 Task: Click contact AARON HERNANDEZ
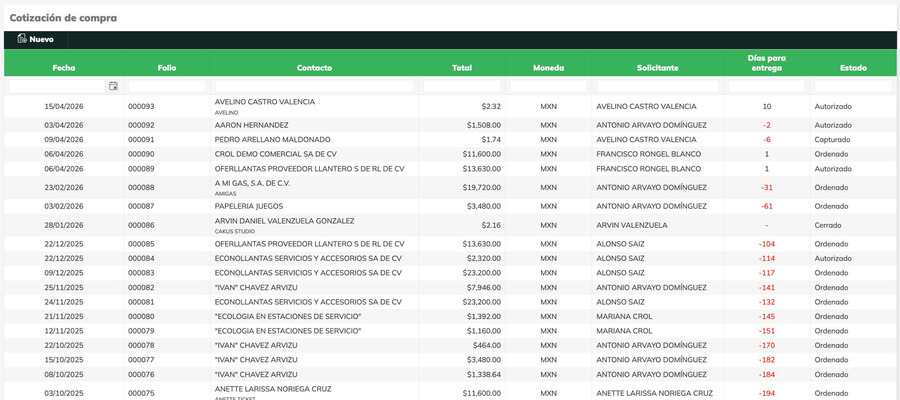coord(251,125)
